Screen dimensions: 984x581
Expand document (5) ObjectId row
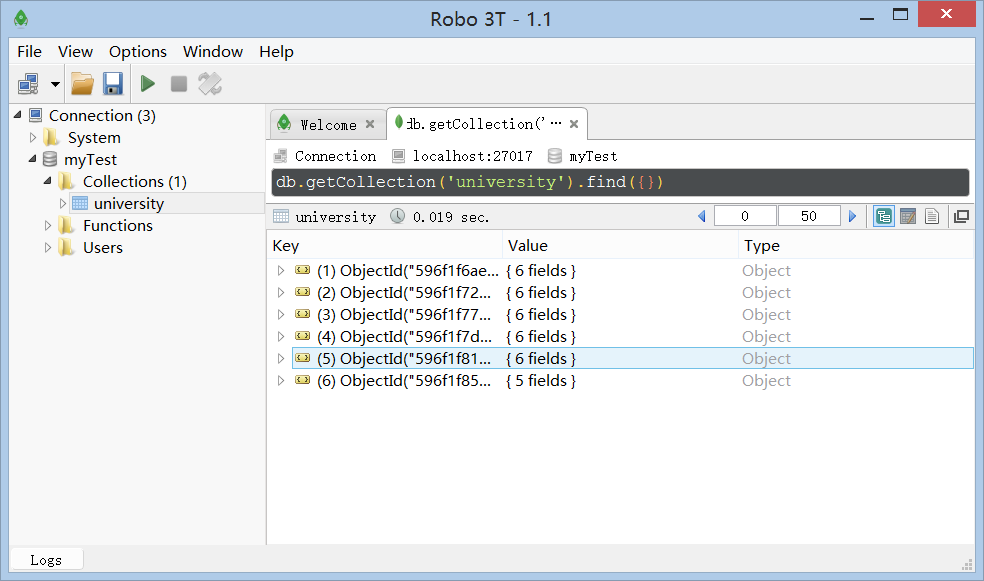coord(281,358)
